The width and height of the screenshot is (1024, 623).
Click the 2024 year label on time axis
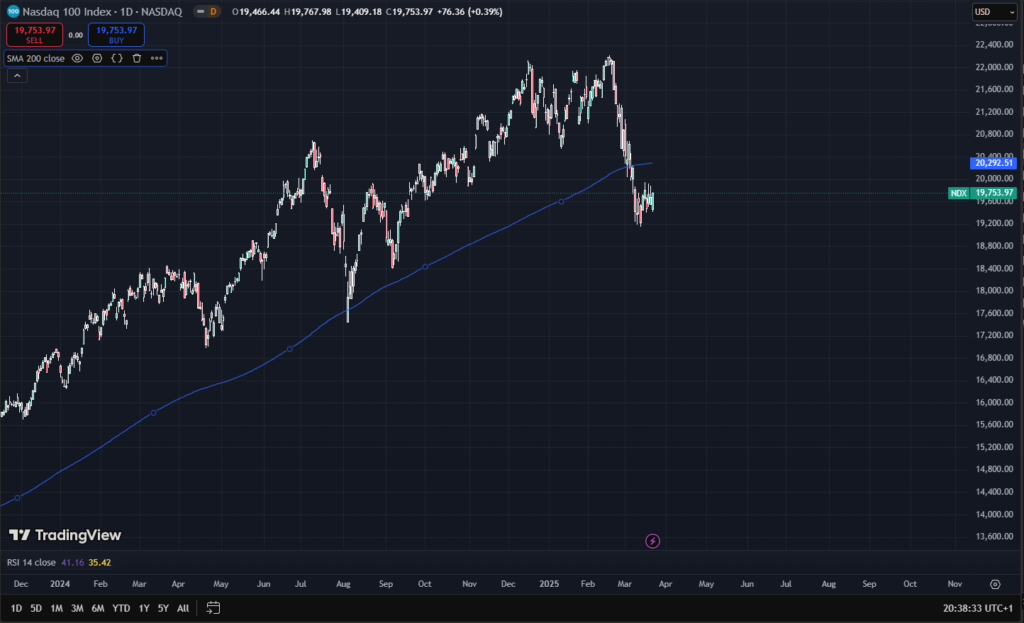coord(59,584)
